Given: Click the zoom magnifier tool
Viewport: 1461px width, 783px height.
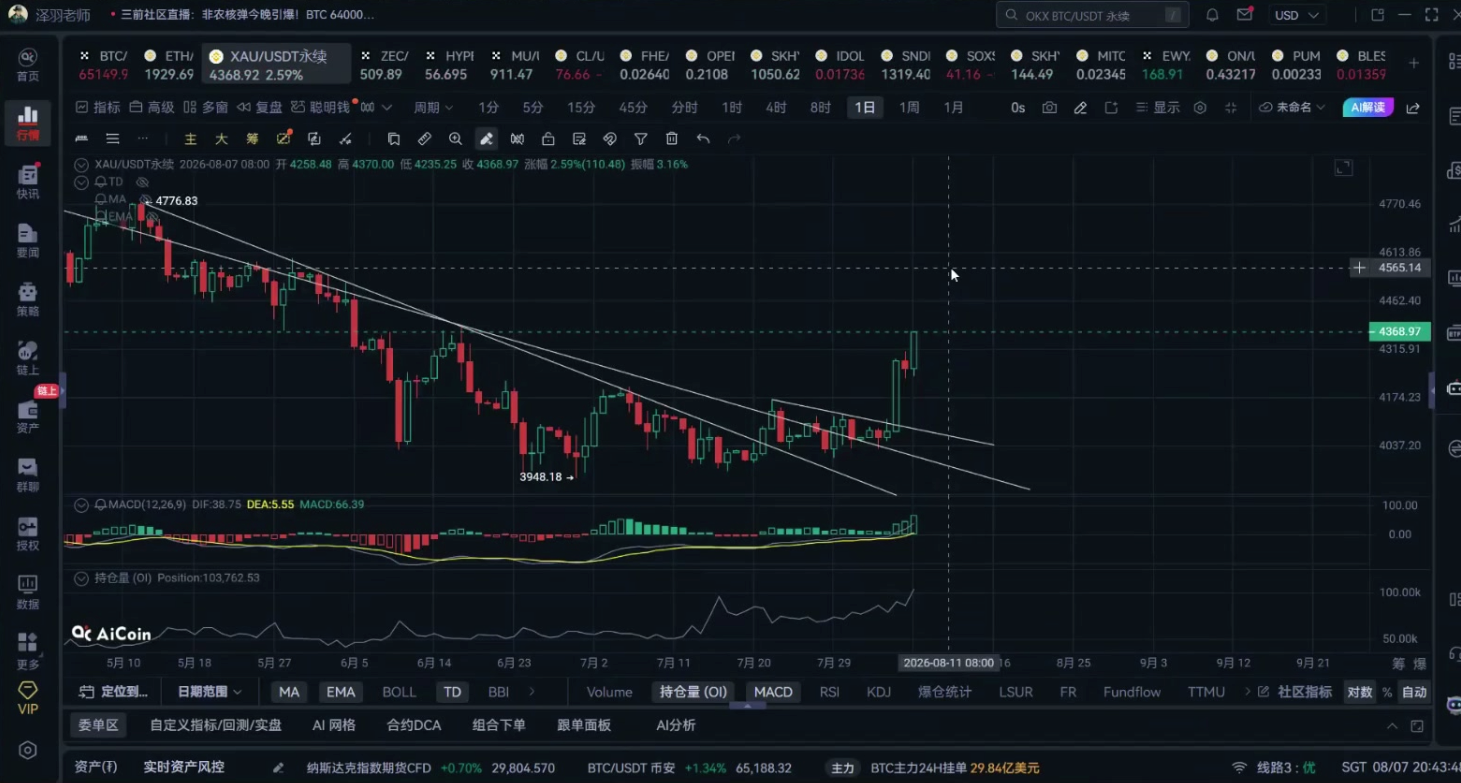Looking at the screenshot, I should coord(456,139).
